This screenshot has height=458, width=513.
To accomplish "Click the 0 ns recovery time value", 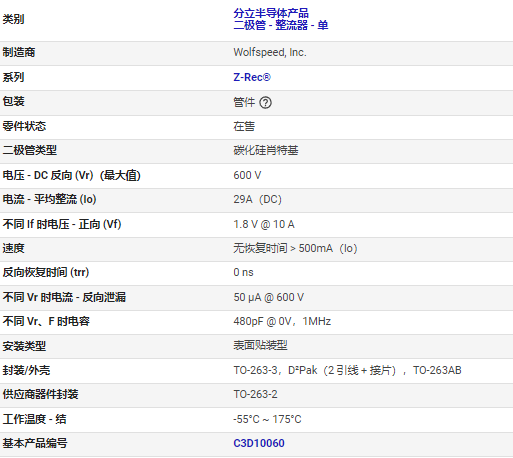I will (x=243, y=272).
